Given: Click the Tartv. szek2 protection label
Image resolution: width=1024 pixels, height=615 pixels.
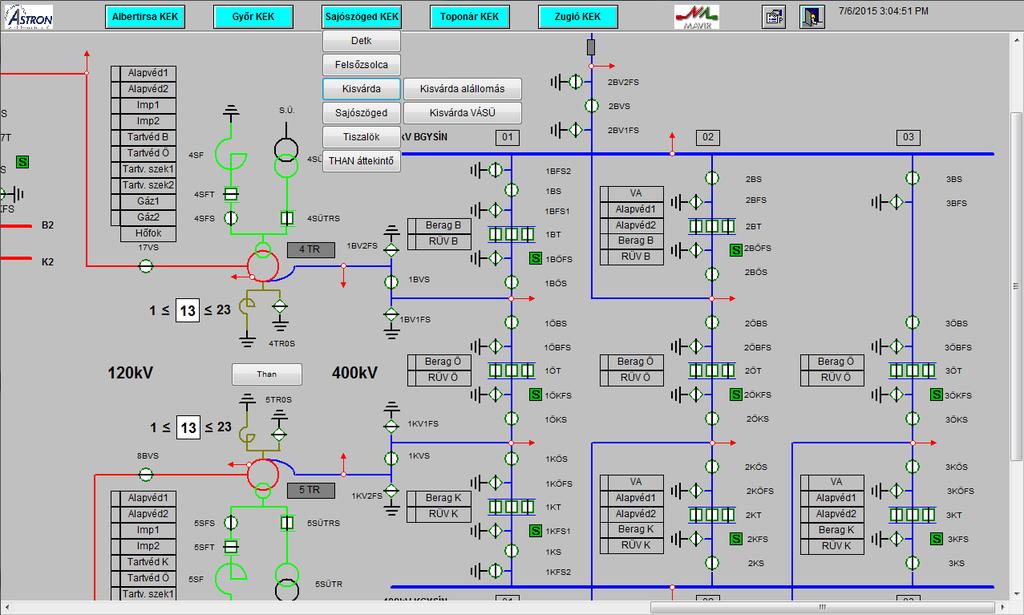Looking at the screenshot, I should click(x=148, y=185).
